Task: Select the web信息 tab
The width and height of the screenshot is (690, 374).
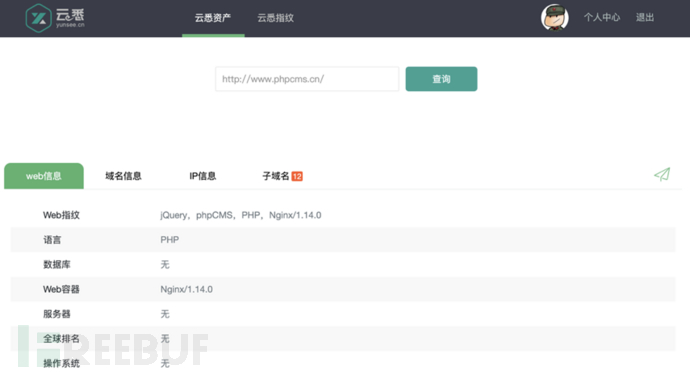Action: [x=44, y=176]
